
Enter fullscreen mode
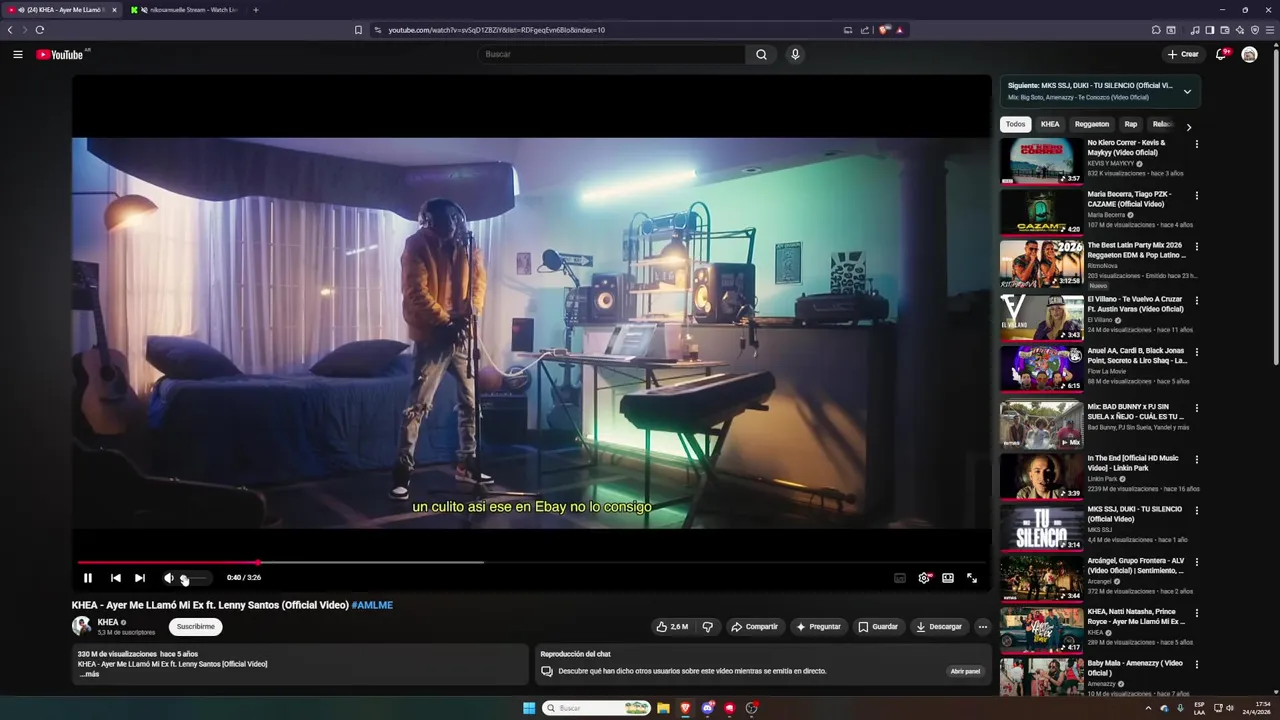pos(972,578)
